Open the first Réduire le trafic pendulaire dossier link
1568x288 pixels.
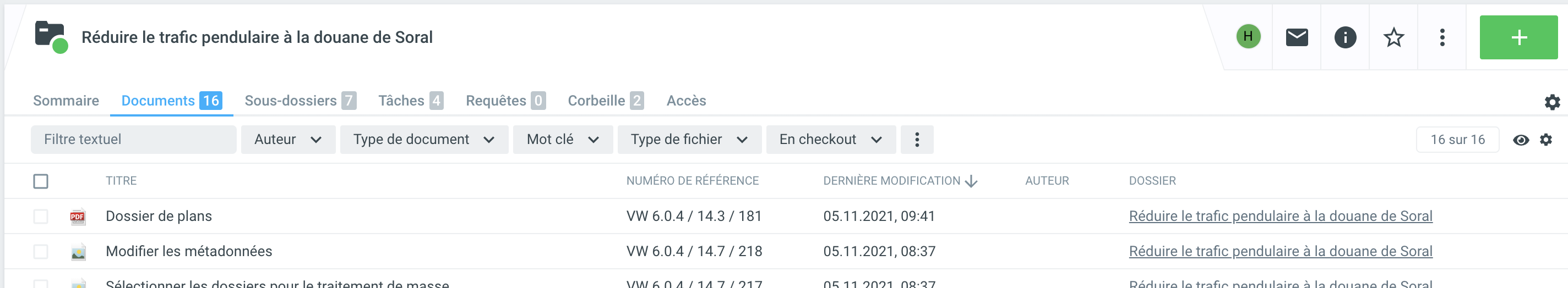1280,217
